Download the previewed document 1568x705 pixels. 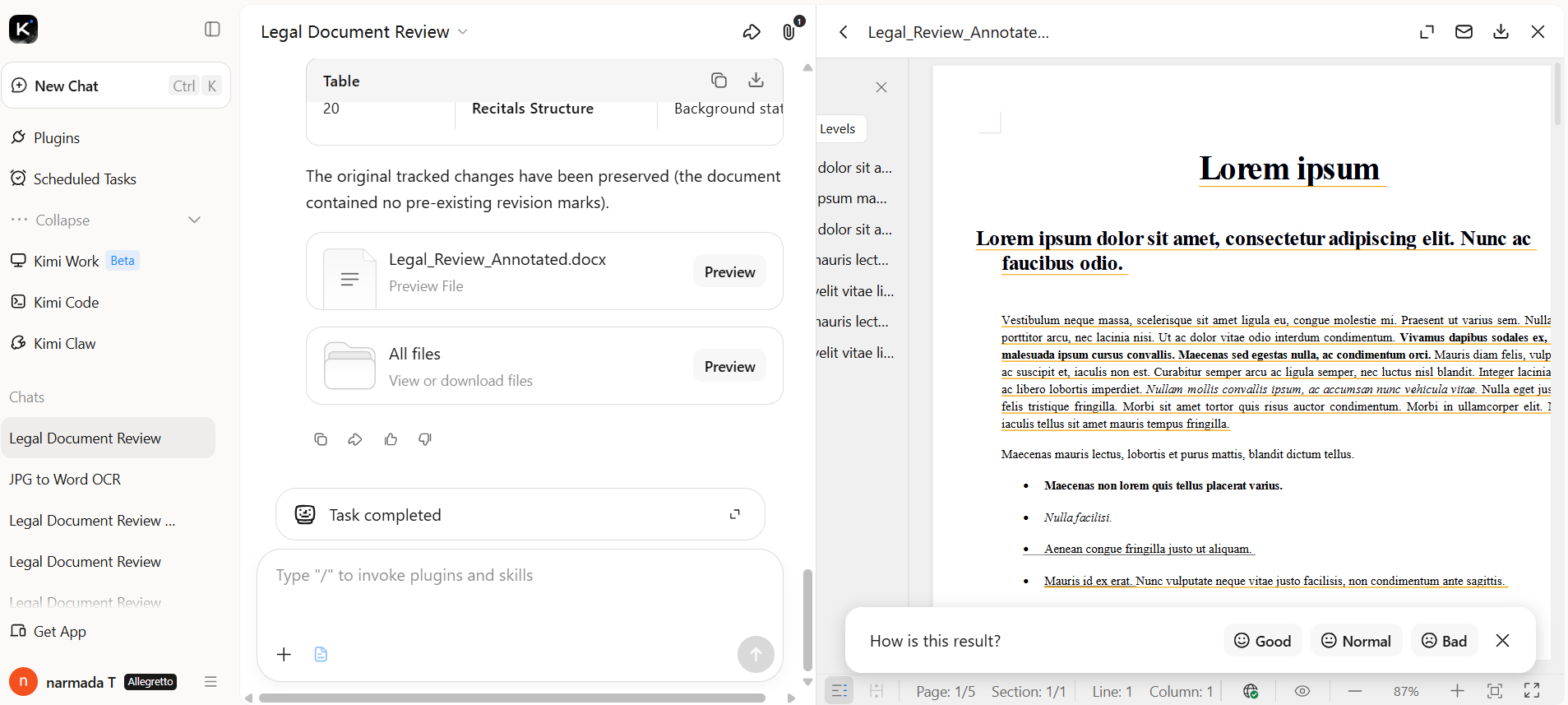tap(1501, 31)
